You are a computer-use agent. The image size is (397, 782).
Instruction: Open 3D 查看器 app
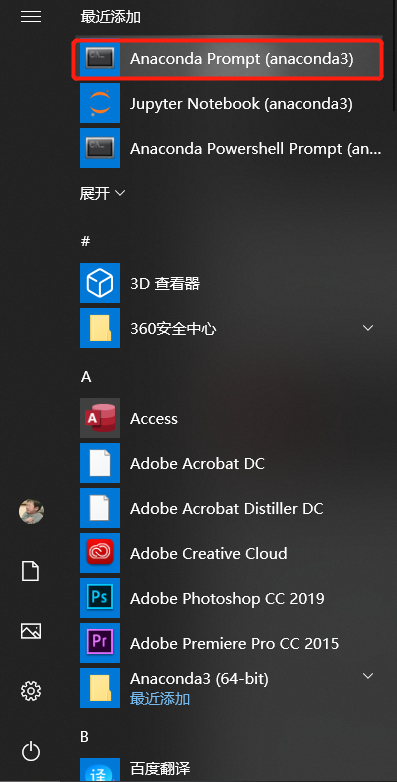tap(165, 284)
